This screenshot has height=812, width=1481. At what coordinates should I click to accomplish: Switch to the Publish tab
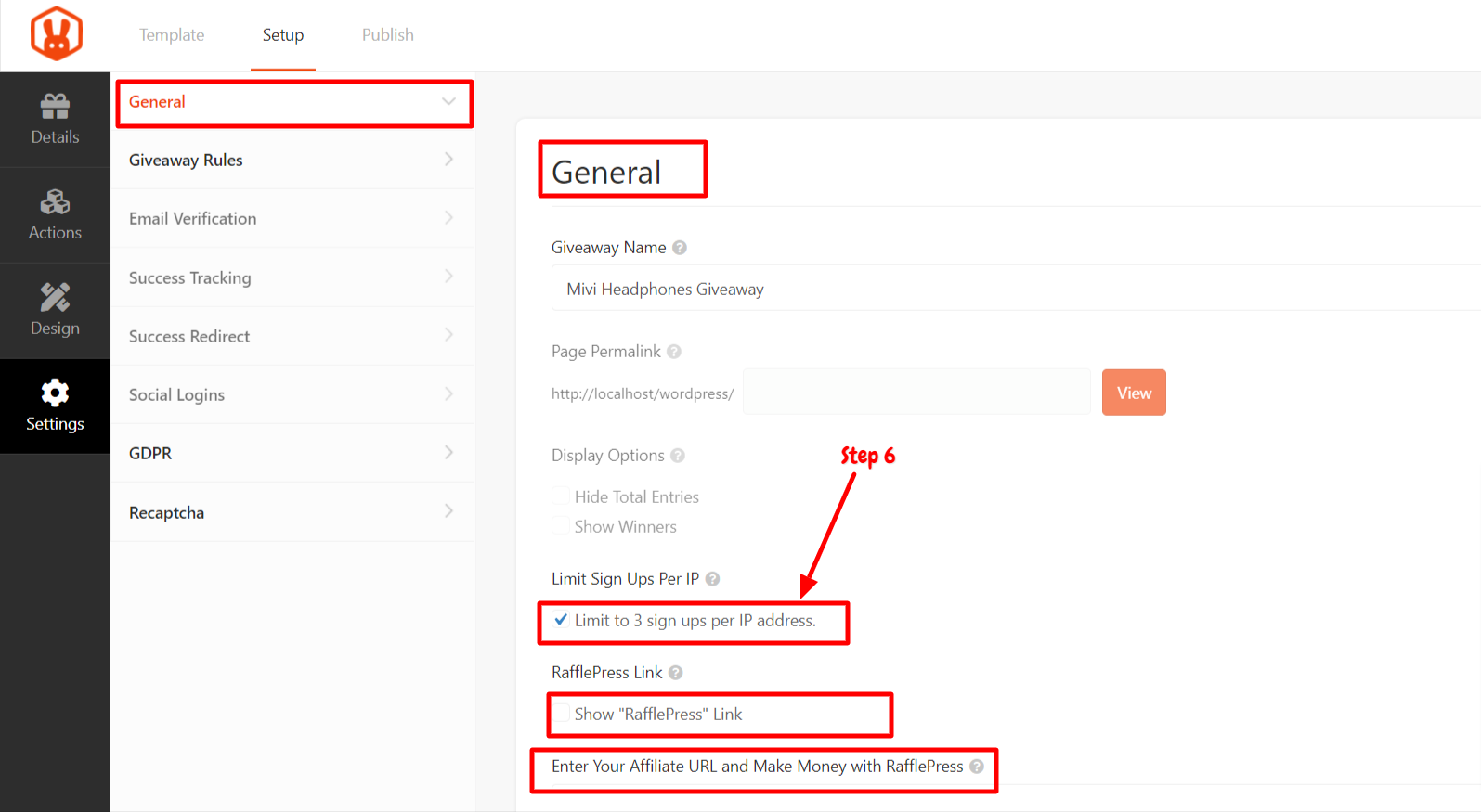[388, 34]
